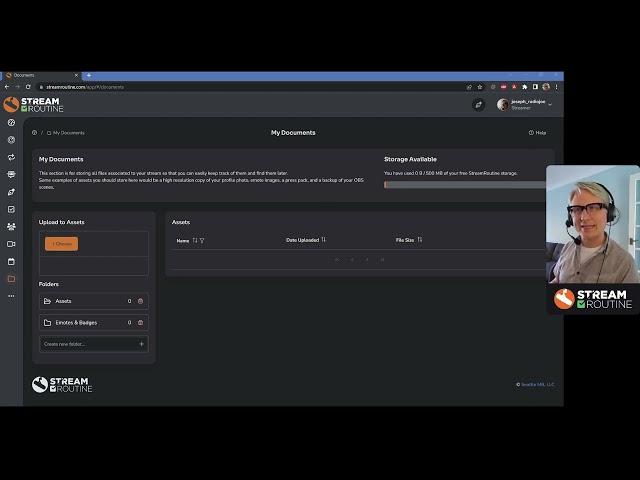
Task: Sort assets by the Name column
Action: point(195,240)
